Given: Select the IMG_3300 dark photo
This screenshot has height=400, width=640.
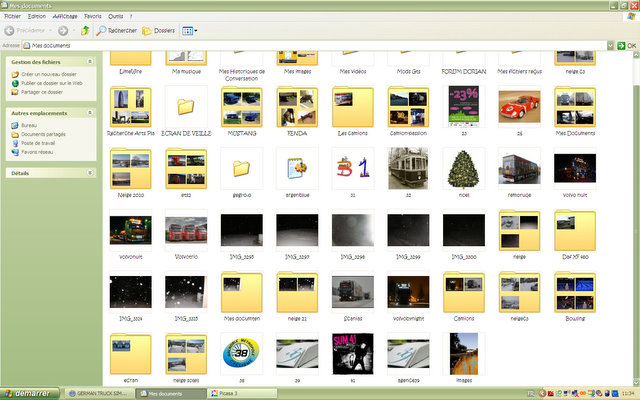Looking at the screenshot, I should tap(464, 230).
